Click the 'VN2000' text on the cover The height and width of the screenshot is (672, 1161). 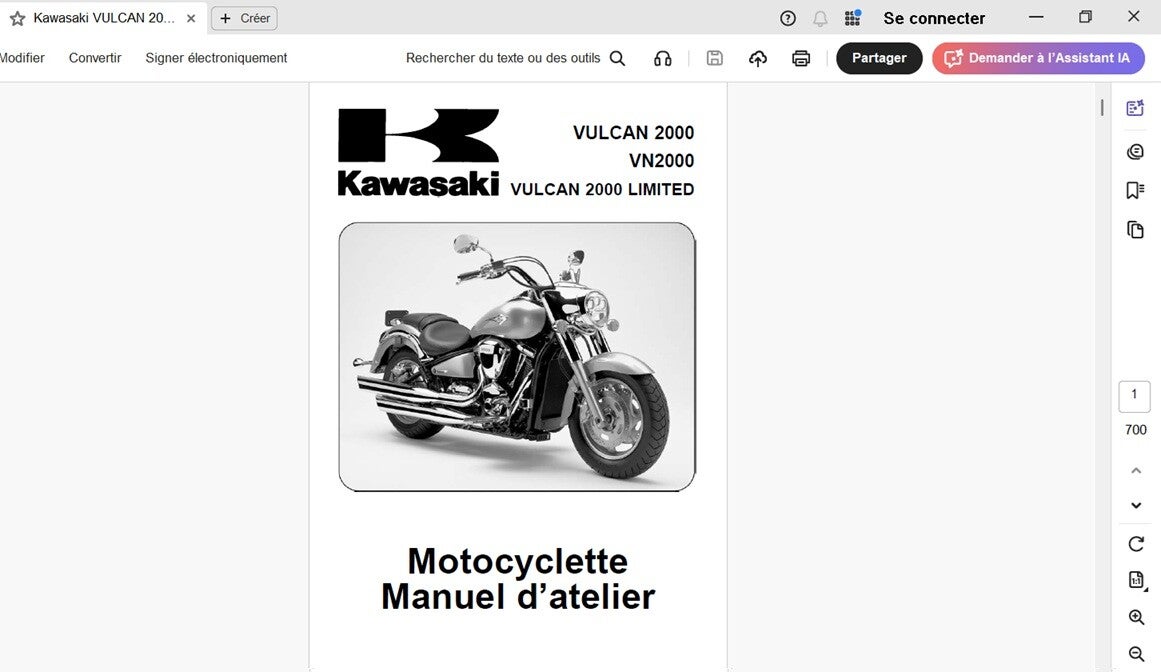point(661,161)
